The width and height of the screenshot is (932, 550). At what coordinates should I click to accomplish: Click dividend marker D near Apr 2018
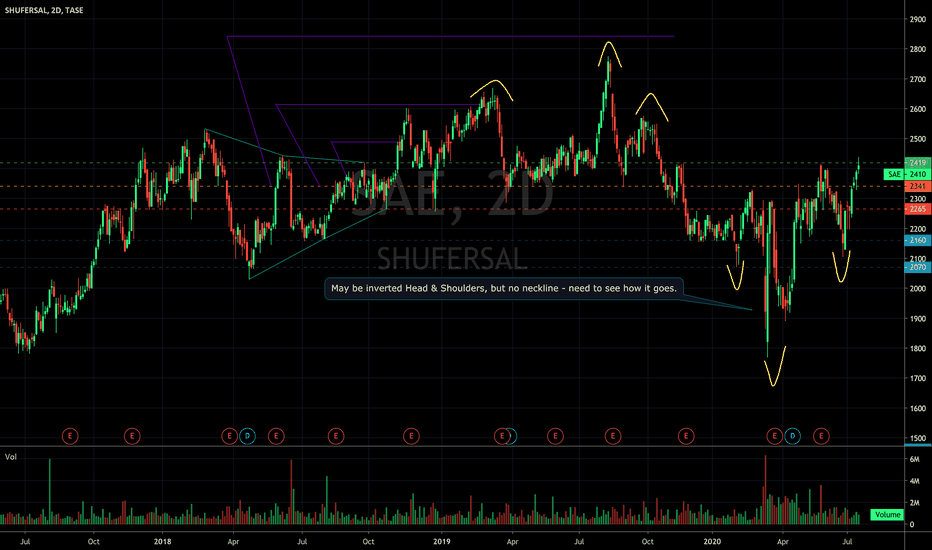point(247,436)
